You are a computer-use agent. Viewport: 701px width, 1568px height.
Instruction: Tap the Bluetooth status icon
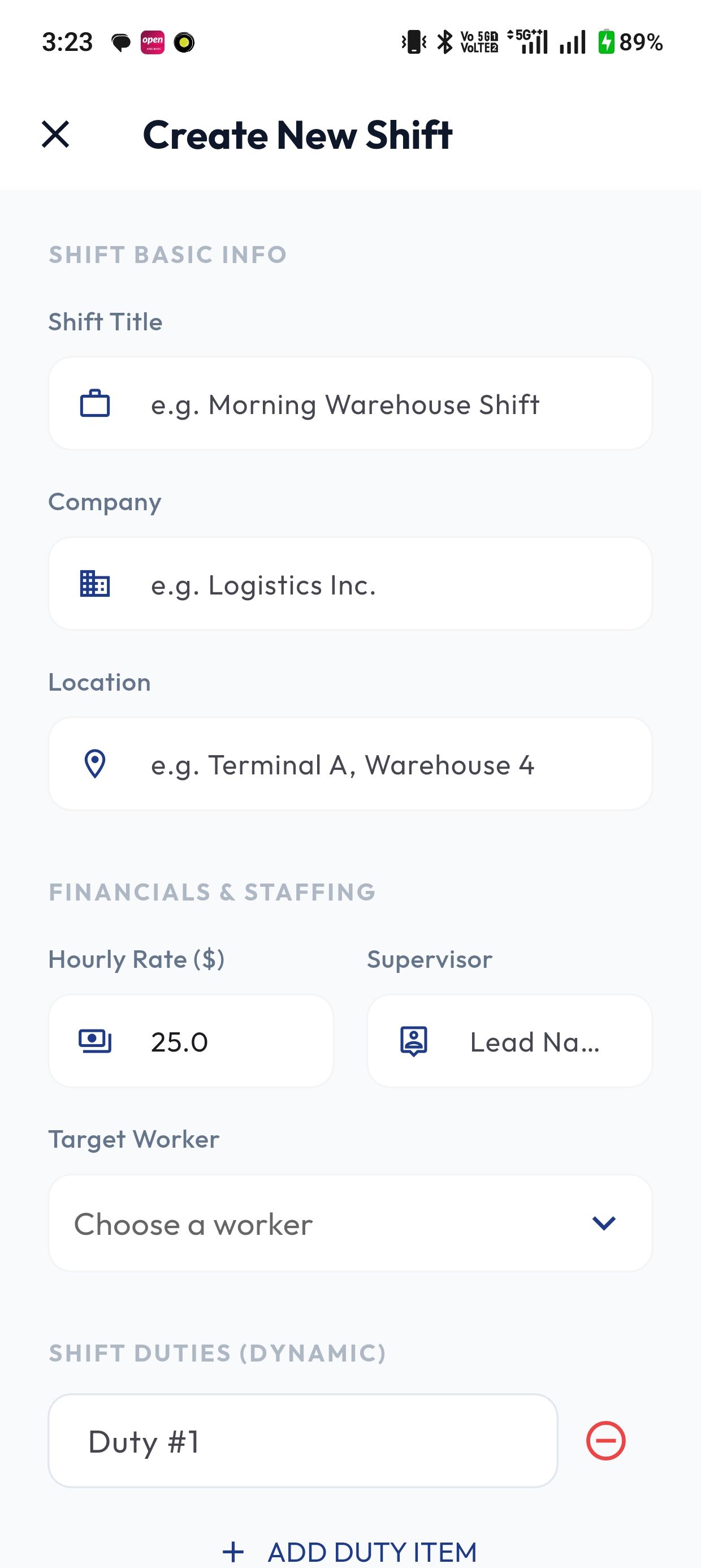[445, 42]
